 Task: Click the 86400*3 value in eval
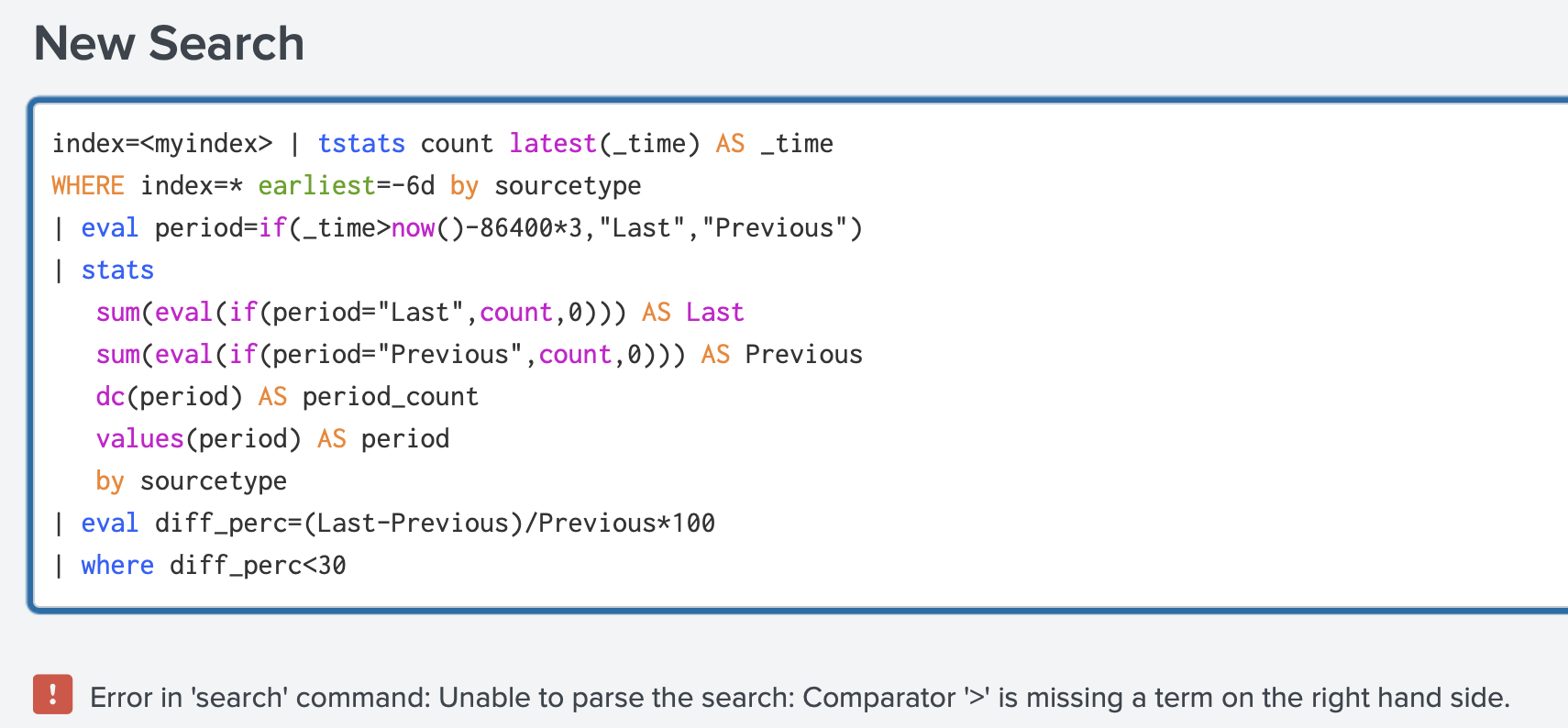531,228
